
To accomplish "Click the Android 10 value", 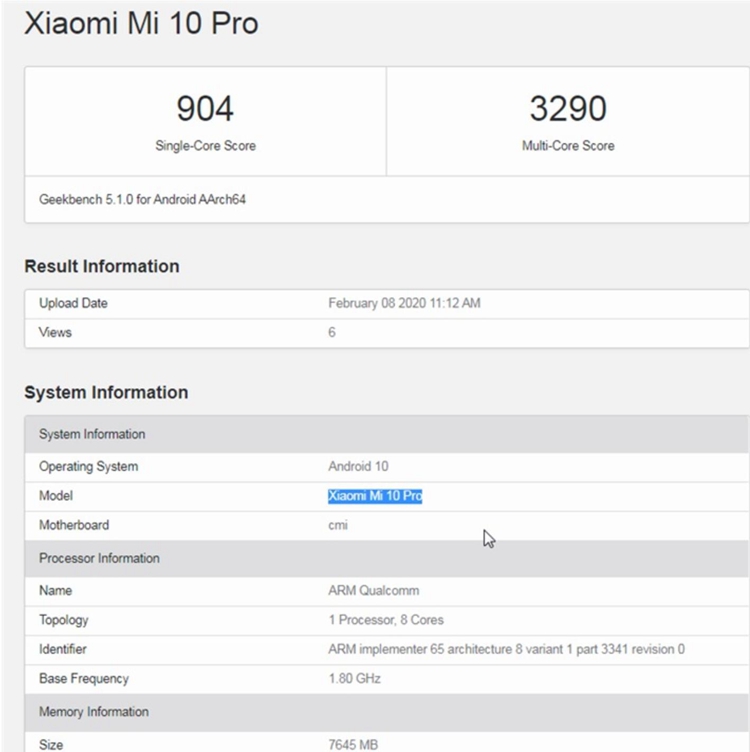I will pos(358,466).
